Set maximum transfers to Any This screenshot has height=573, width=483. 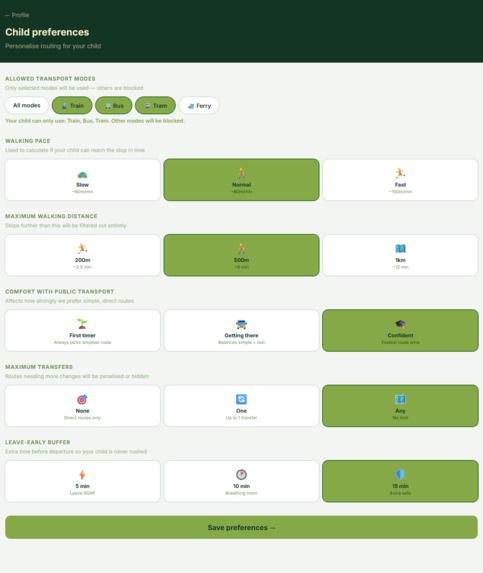tap(400, 406)
